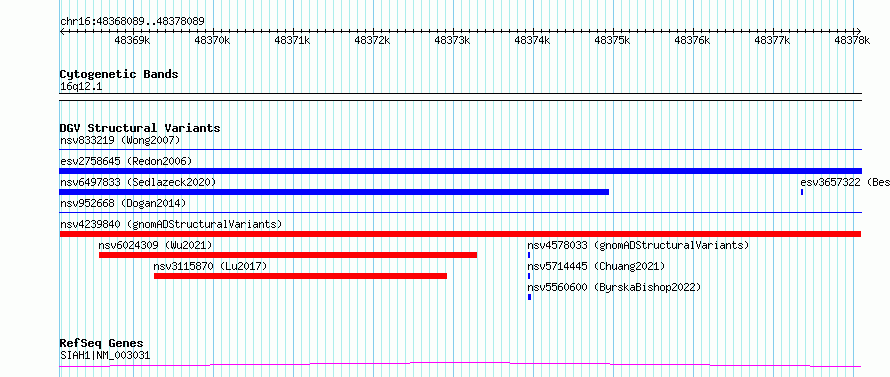
Task: Click the DGV Structural Variants track title
Action: [140, 128]
